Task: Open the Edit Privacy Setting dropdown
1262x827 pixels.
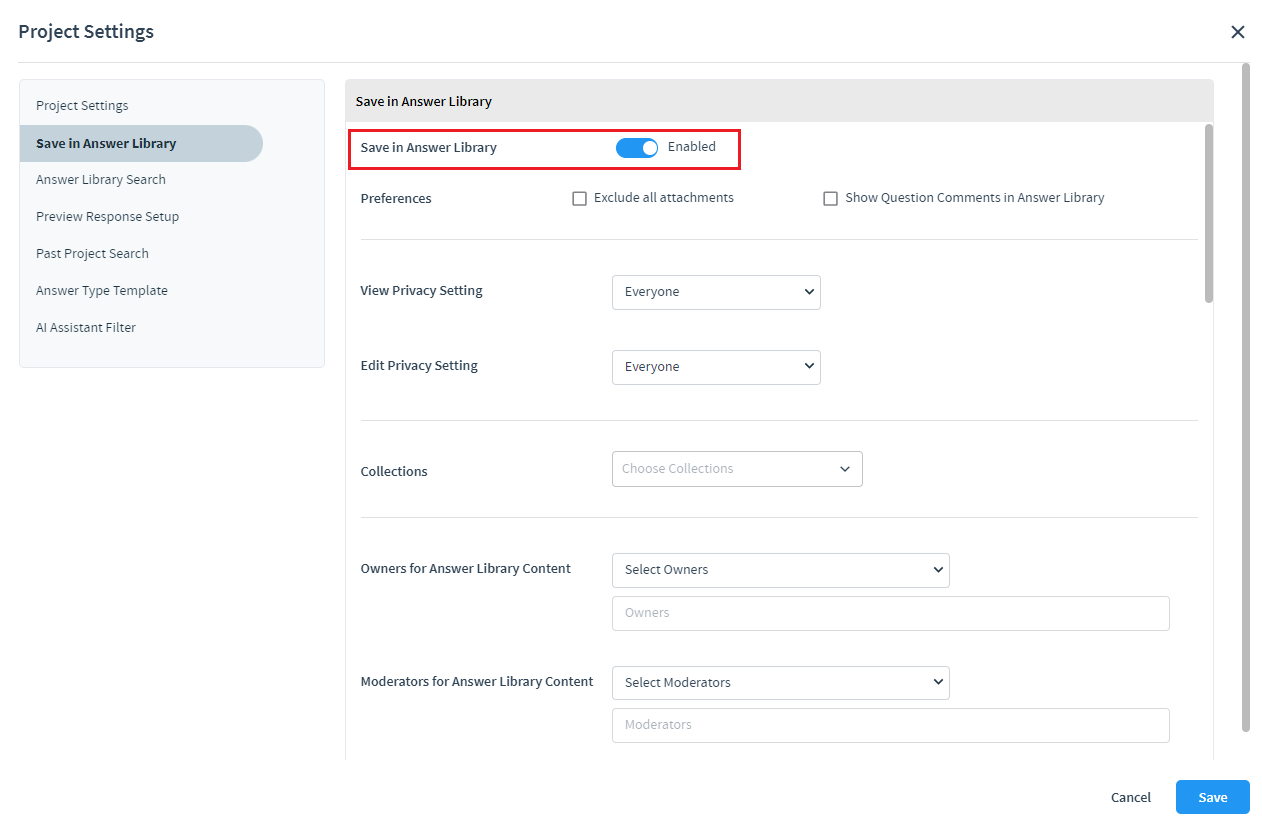Action: click(716, 367)
